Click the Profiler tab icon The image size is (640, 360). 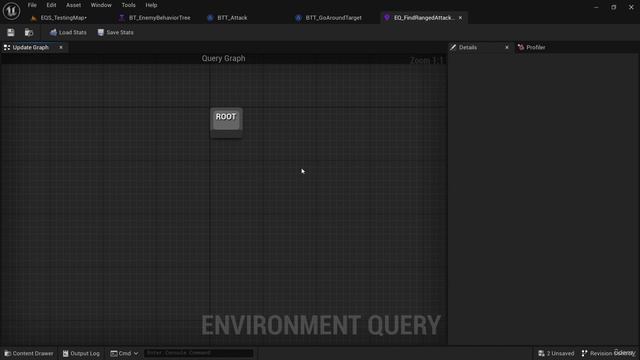(x=521, y=47)
